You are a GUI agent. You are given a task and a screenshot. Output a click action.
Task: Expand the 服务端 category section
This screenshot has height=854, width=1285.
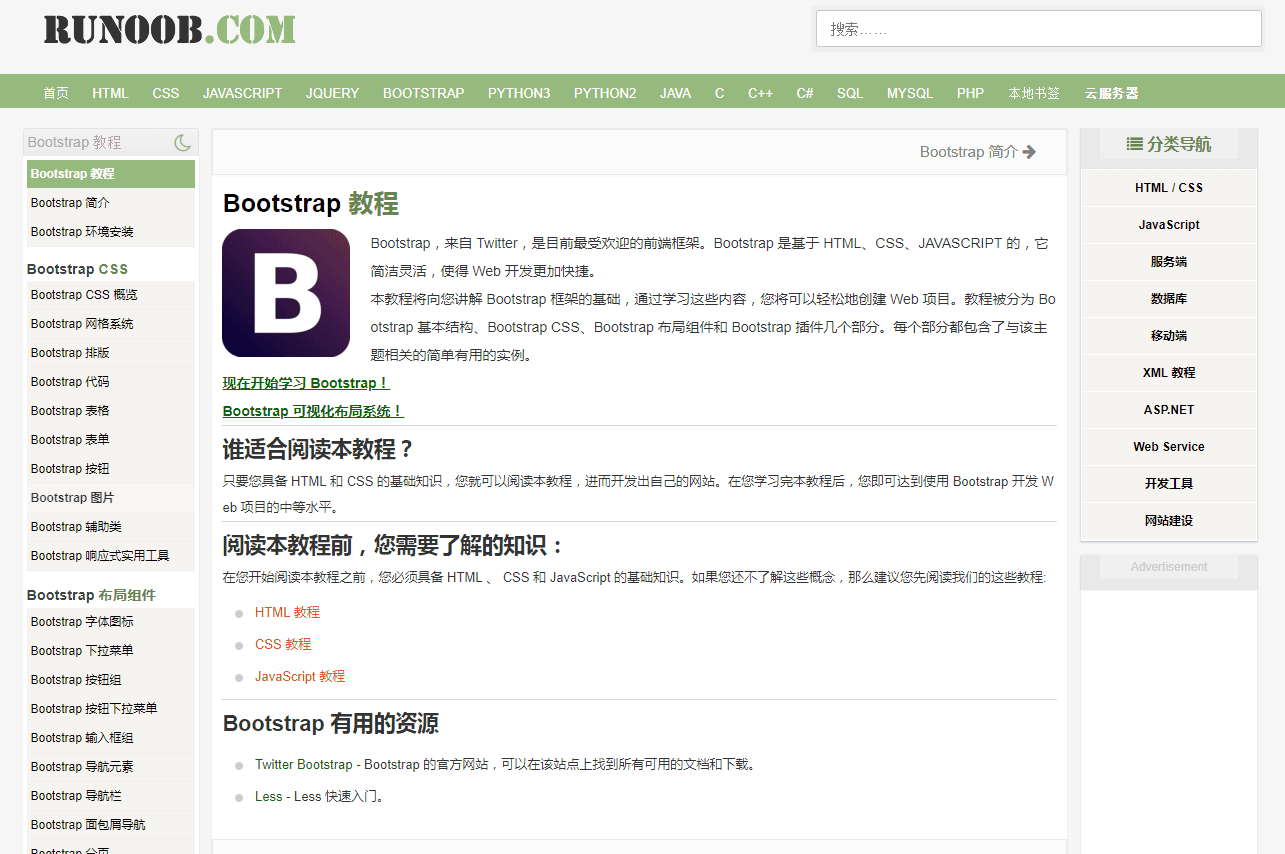(1168, 262)
